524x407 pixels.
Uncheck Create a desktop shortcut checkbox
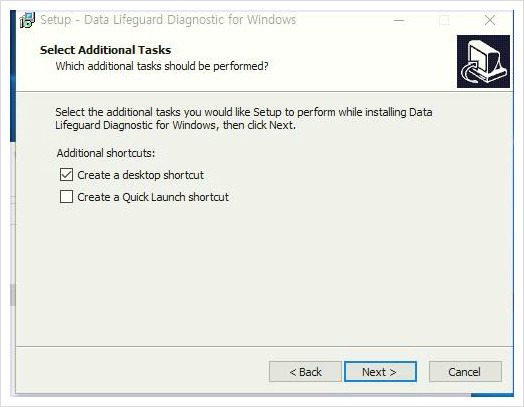point(66,174)
